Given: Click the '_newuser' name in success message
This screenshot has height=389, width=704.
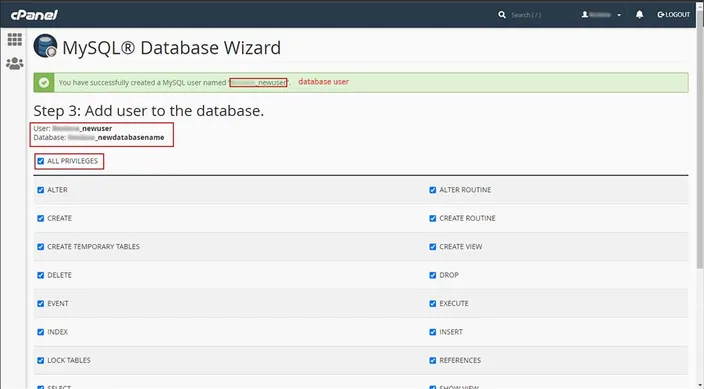Looking at the screenshot, I should (x=271, y=83).
